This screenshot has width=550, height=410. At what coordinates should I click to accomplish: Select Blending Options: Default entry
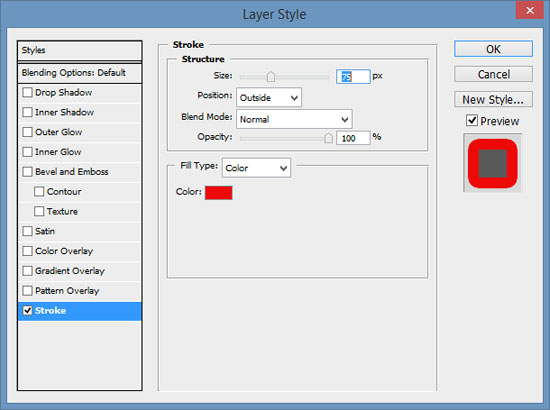80,73
